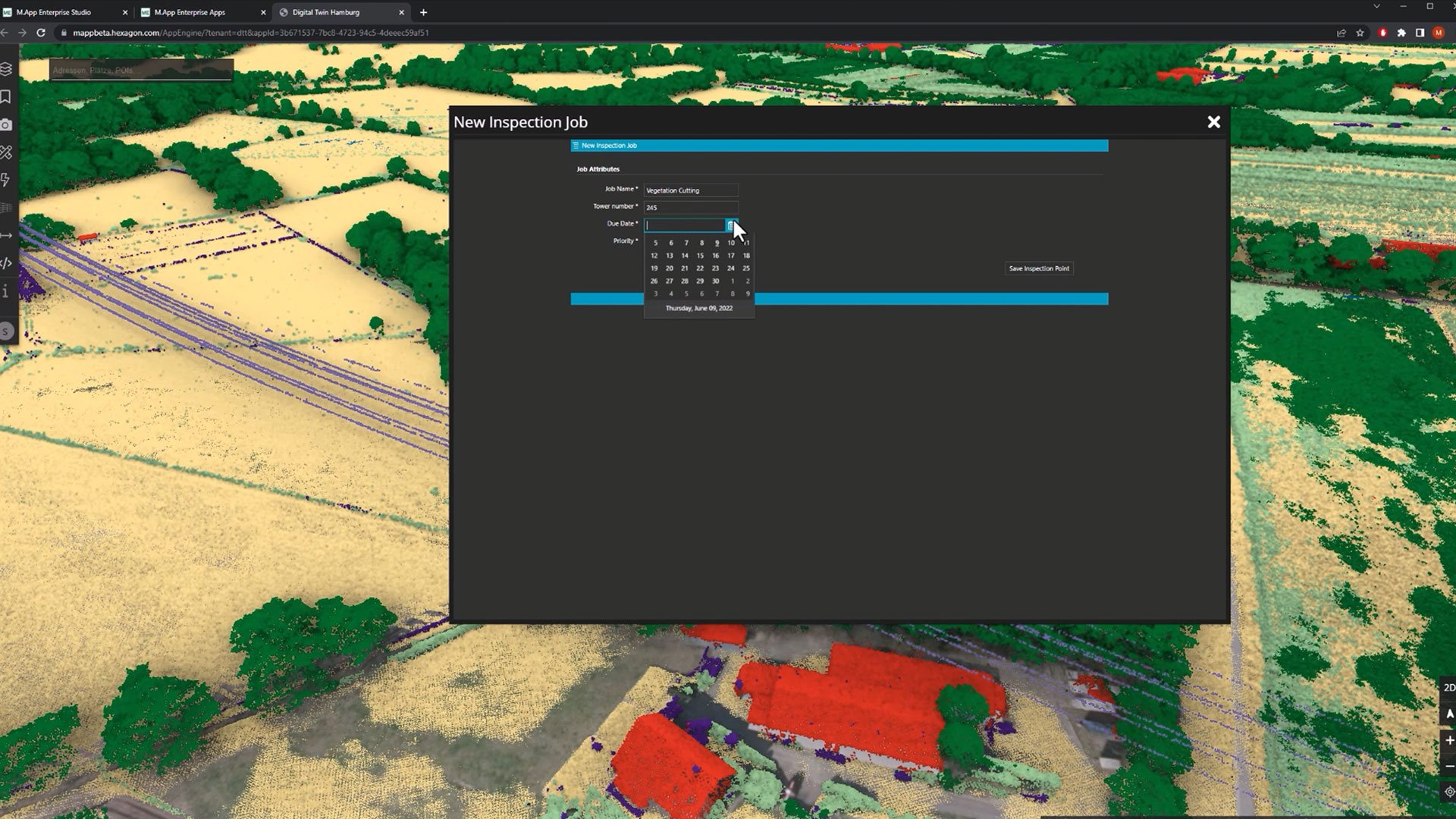The height and width of the screenshot is (819, 1456).
Task: Click the lightning bolt workflow icon
Action: [x=6, y=180]
